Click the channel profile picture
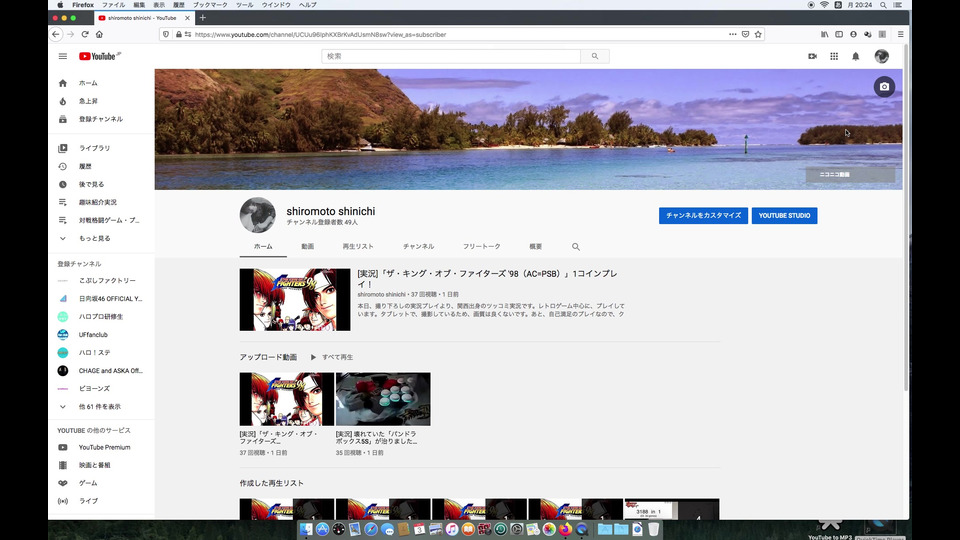960x540 pixels. click(257, 216)
